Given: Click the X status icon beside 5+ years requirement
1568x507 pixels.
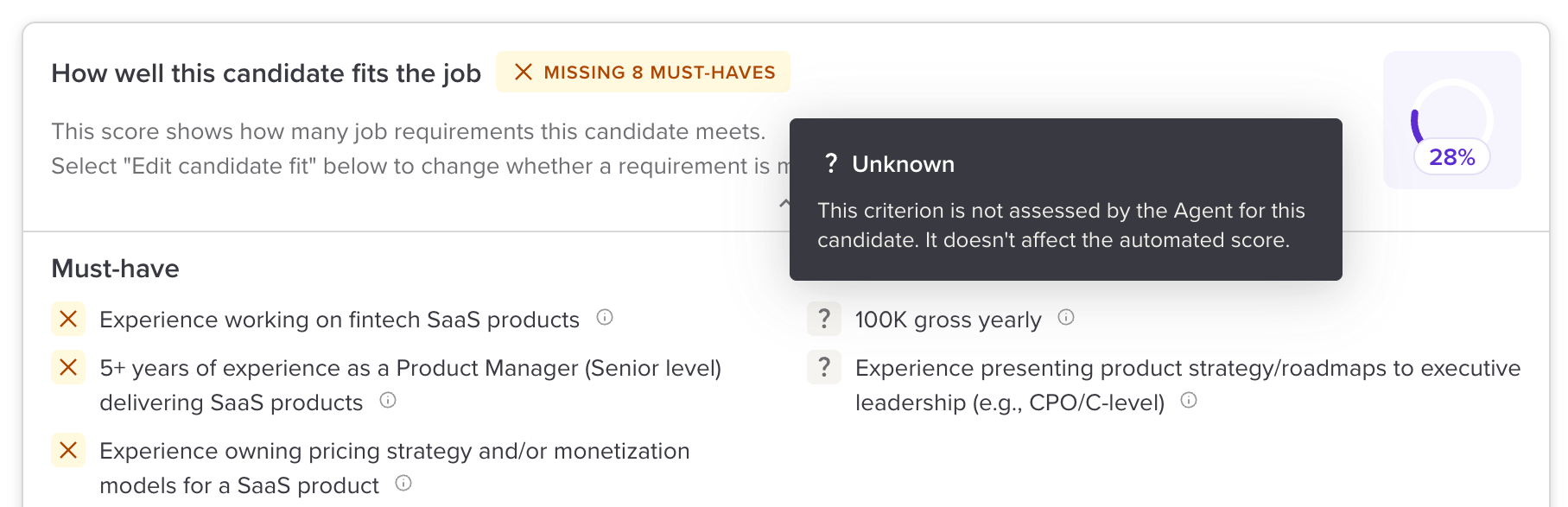Looking at the screenshot, I should tap(68, 367).
